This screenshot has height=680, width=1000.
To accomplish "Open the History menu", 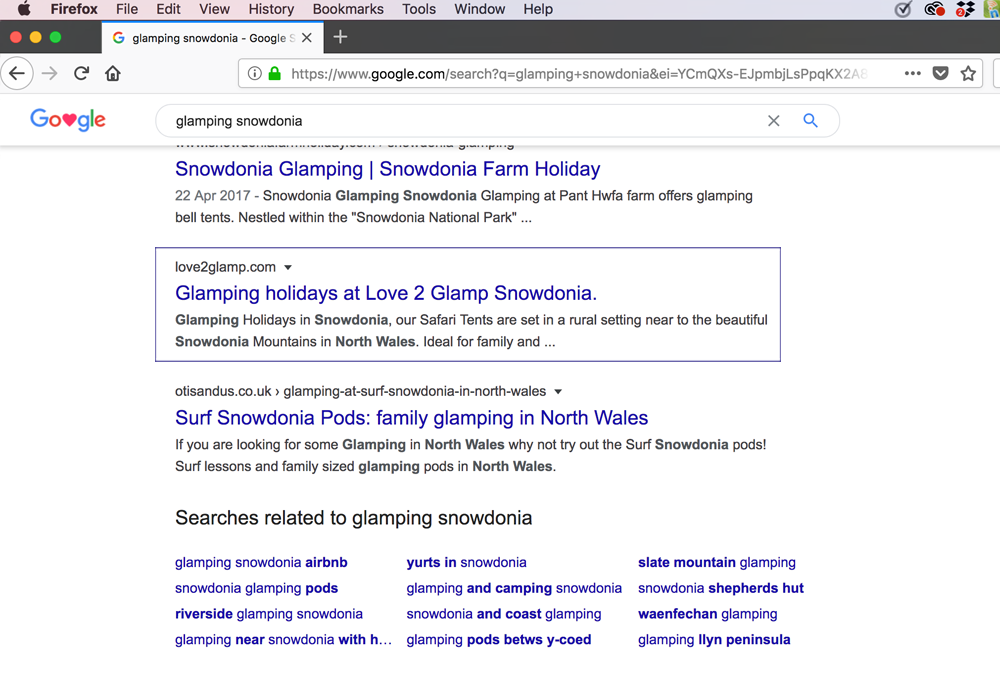I will [271, 9].
